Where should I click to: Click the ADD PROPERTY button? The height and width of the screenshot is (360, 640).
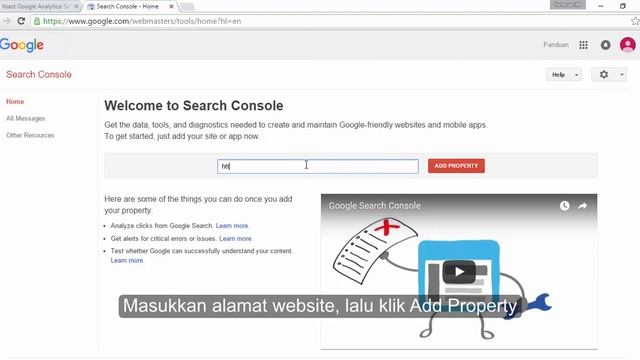(456, 166)
